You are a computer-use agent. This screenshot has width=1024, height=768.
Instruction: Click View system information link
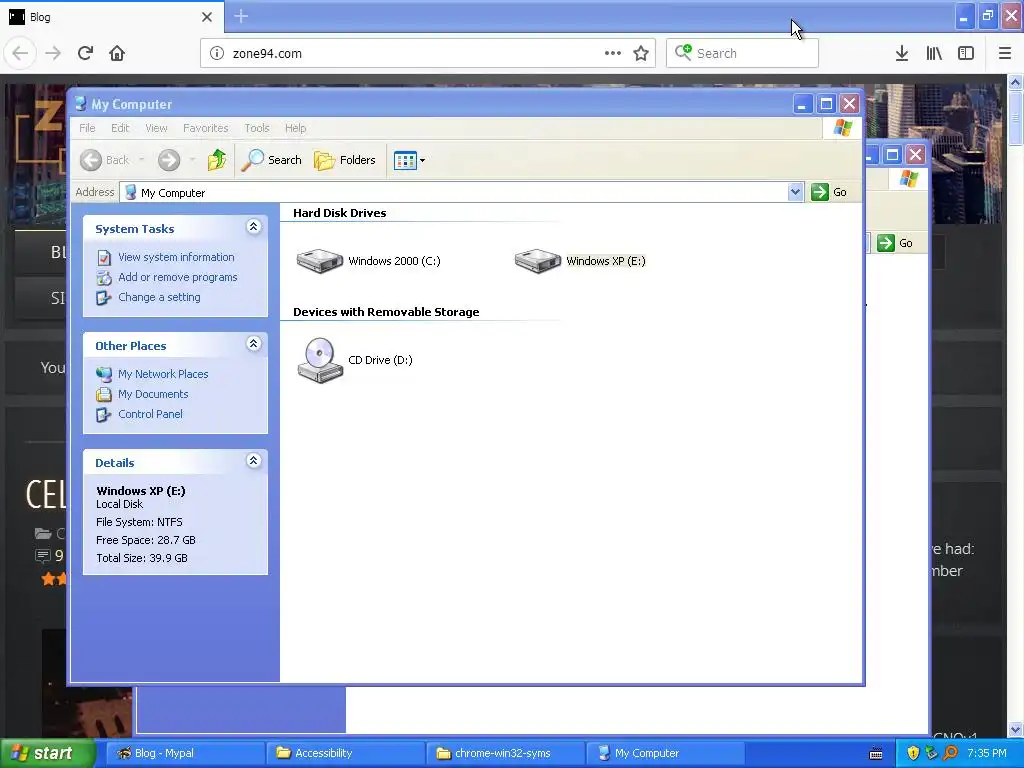pyautogui.click(x=176, y=257)
